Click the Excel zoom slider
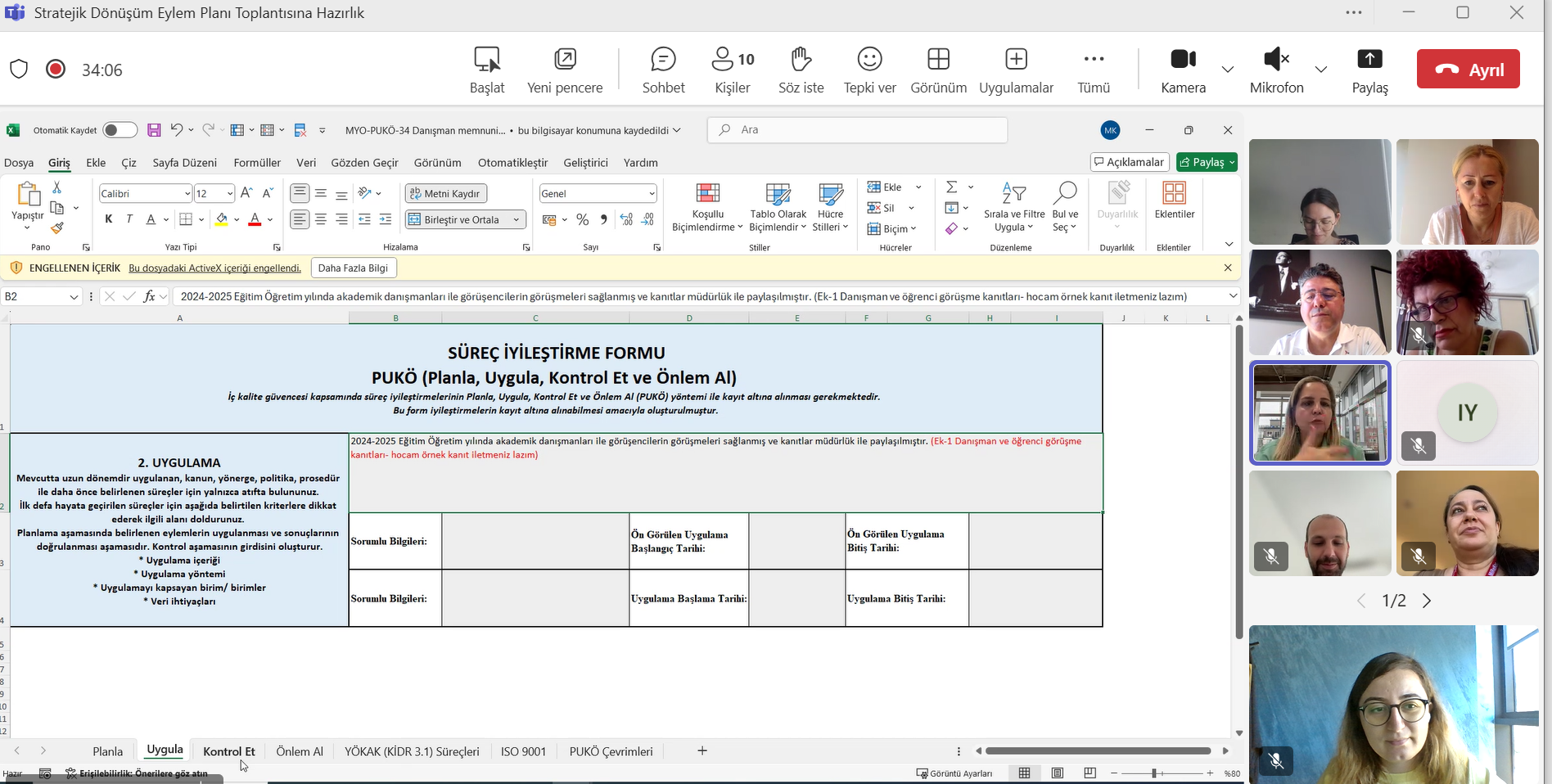This screenshot has height=784, width=1552. (1154, 773)
